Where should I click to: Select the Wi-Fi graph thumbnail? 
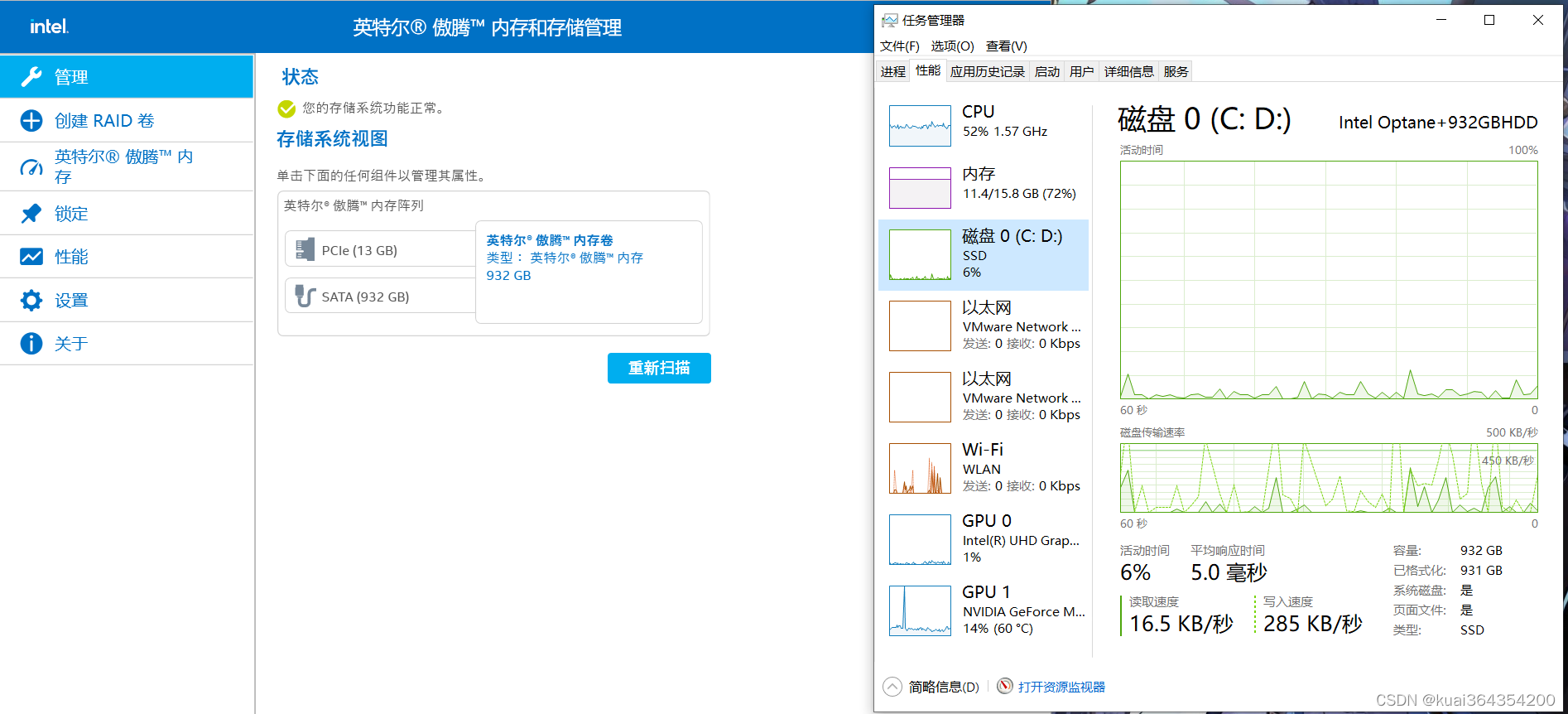[920, 469]
